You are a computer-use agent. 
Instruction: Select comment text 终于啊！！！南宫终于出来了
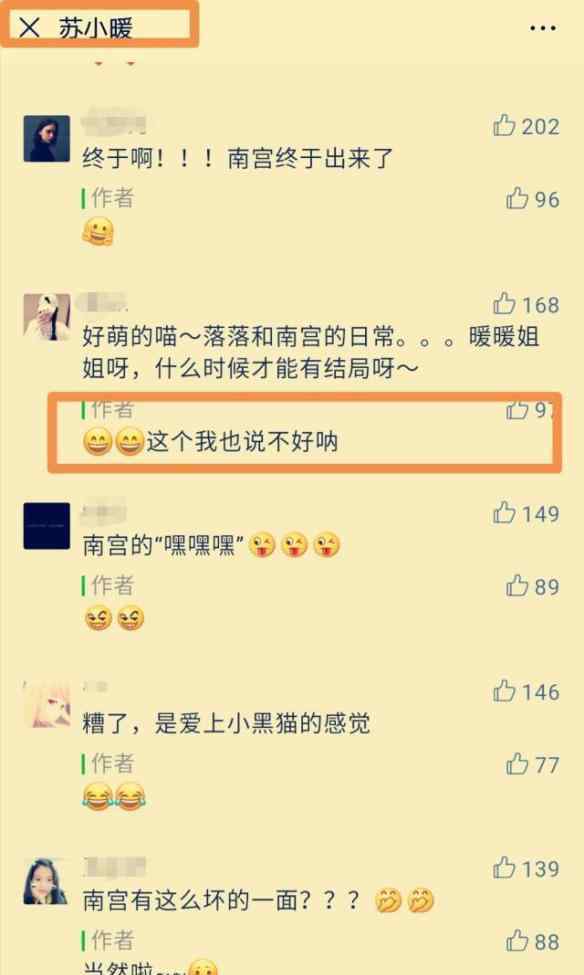238,159
